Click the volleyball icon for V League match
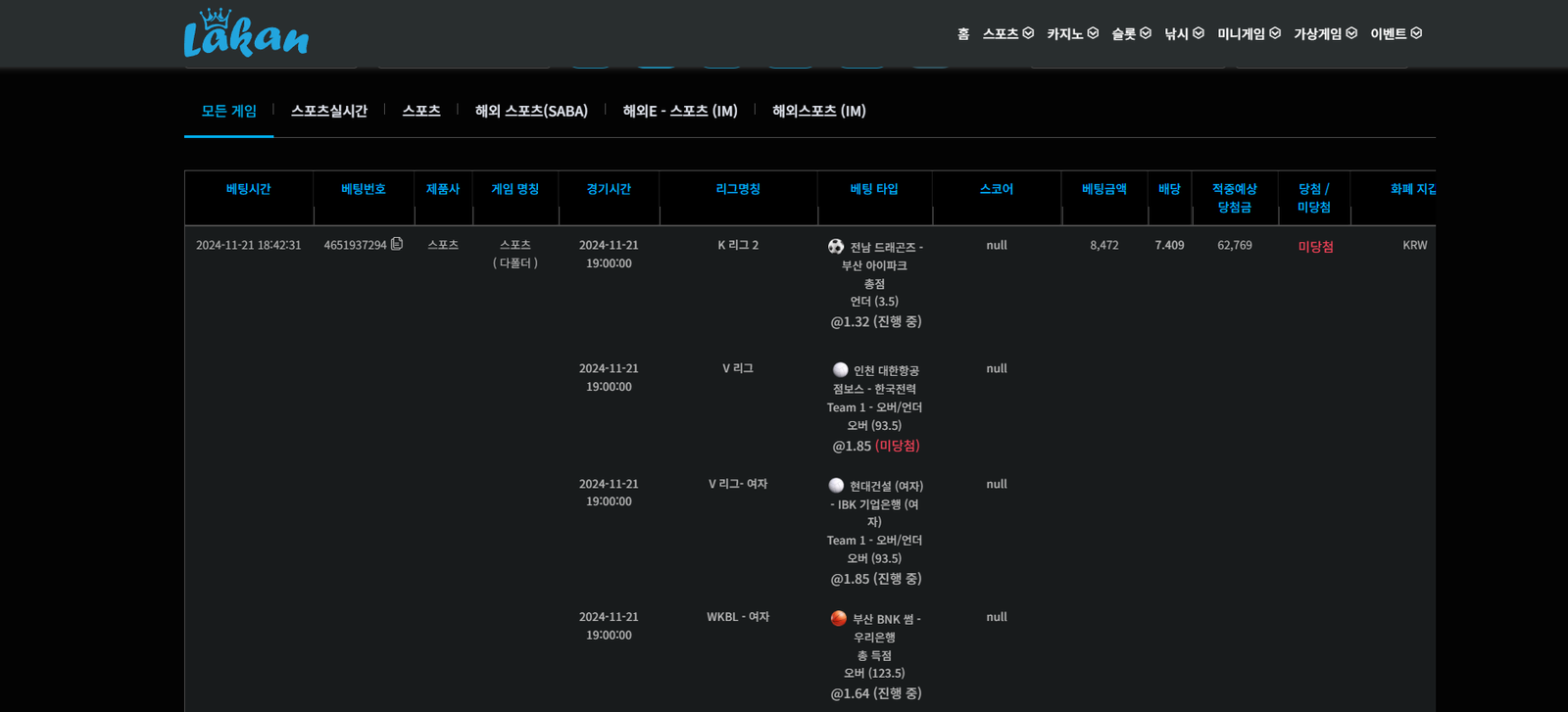 point(841,370)
